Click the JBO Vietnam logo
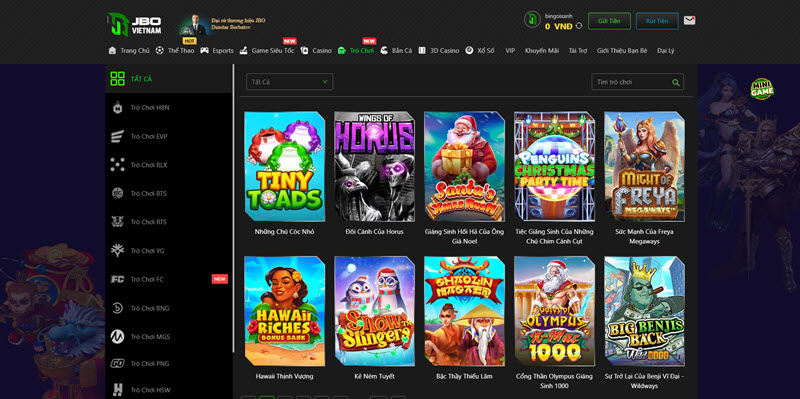This screenshot has width=800, height=399. pyautogui.click(x=135, y=24)
